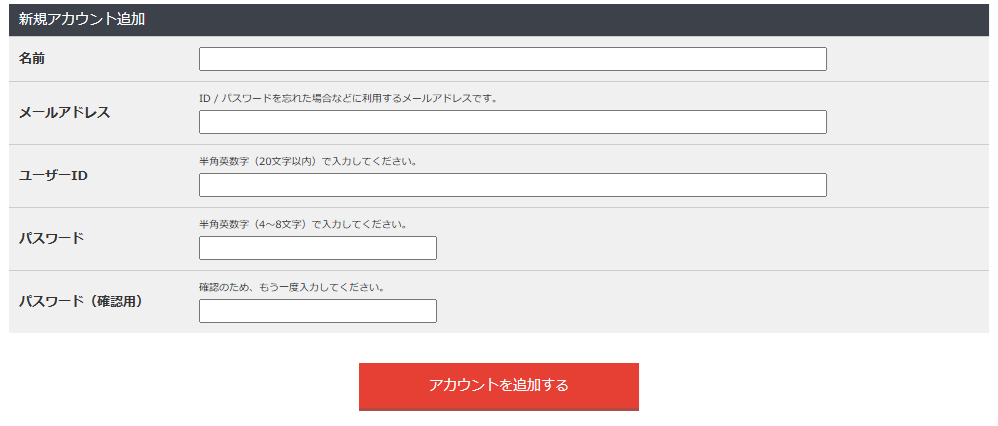Viewport: 998px width, 426px height.
Task: Select the ユーザーID label
Action: tap(53, 176)
